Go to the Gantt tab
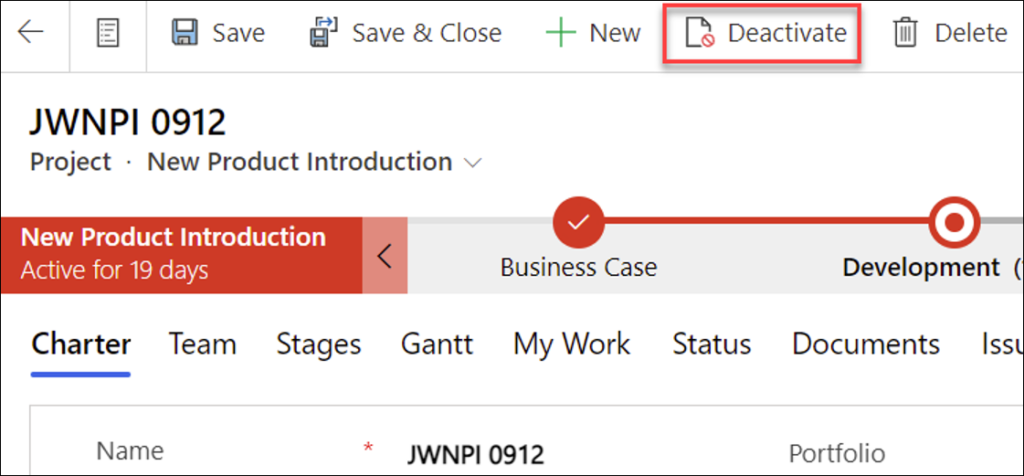1024x476 pixels. point(436,345)
